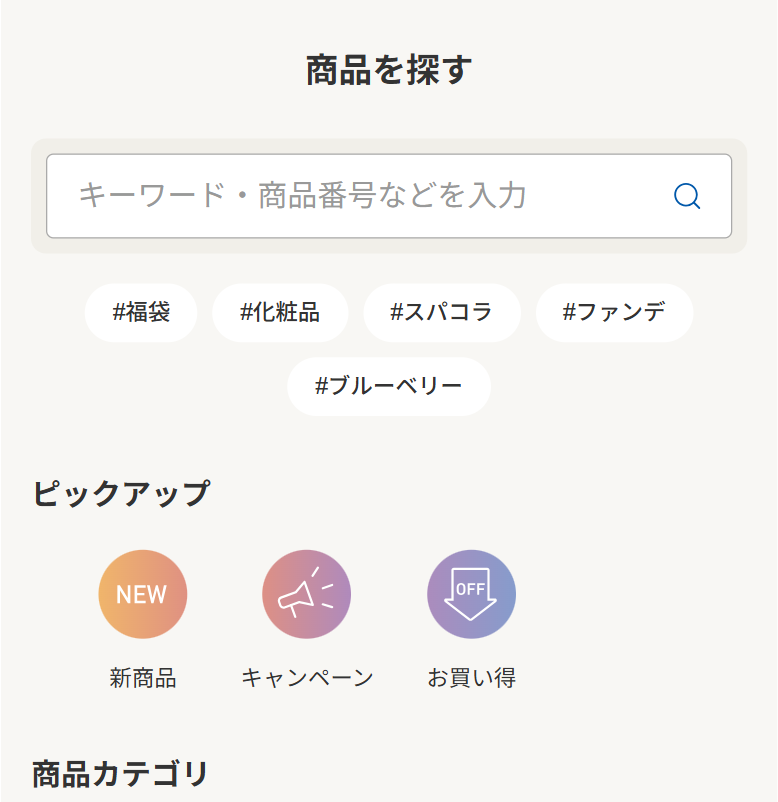Click the magnifying glass search icon
Screen dimensions: 778x802
pos(687,196)
